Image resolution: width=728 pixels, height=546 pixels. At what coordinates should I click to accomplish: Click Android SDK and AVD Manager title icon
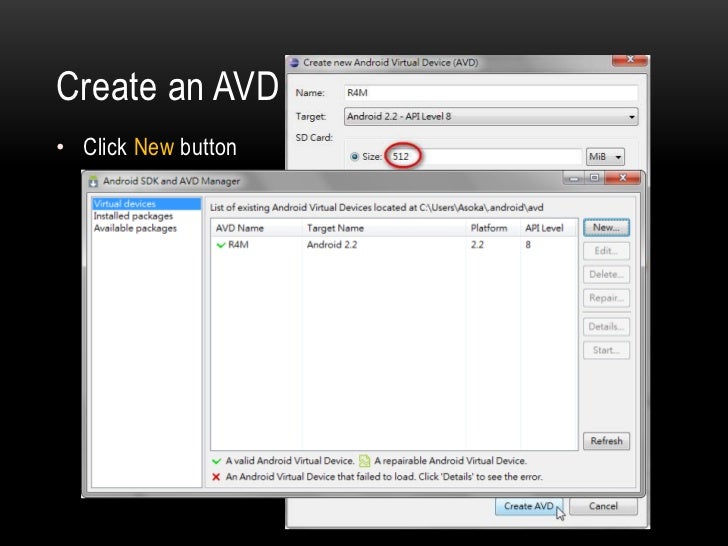pos(93,182)
